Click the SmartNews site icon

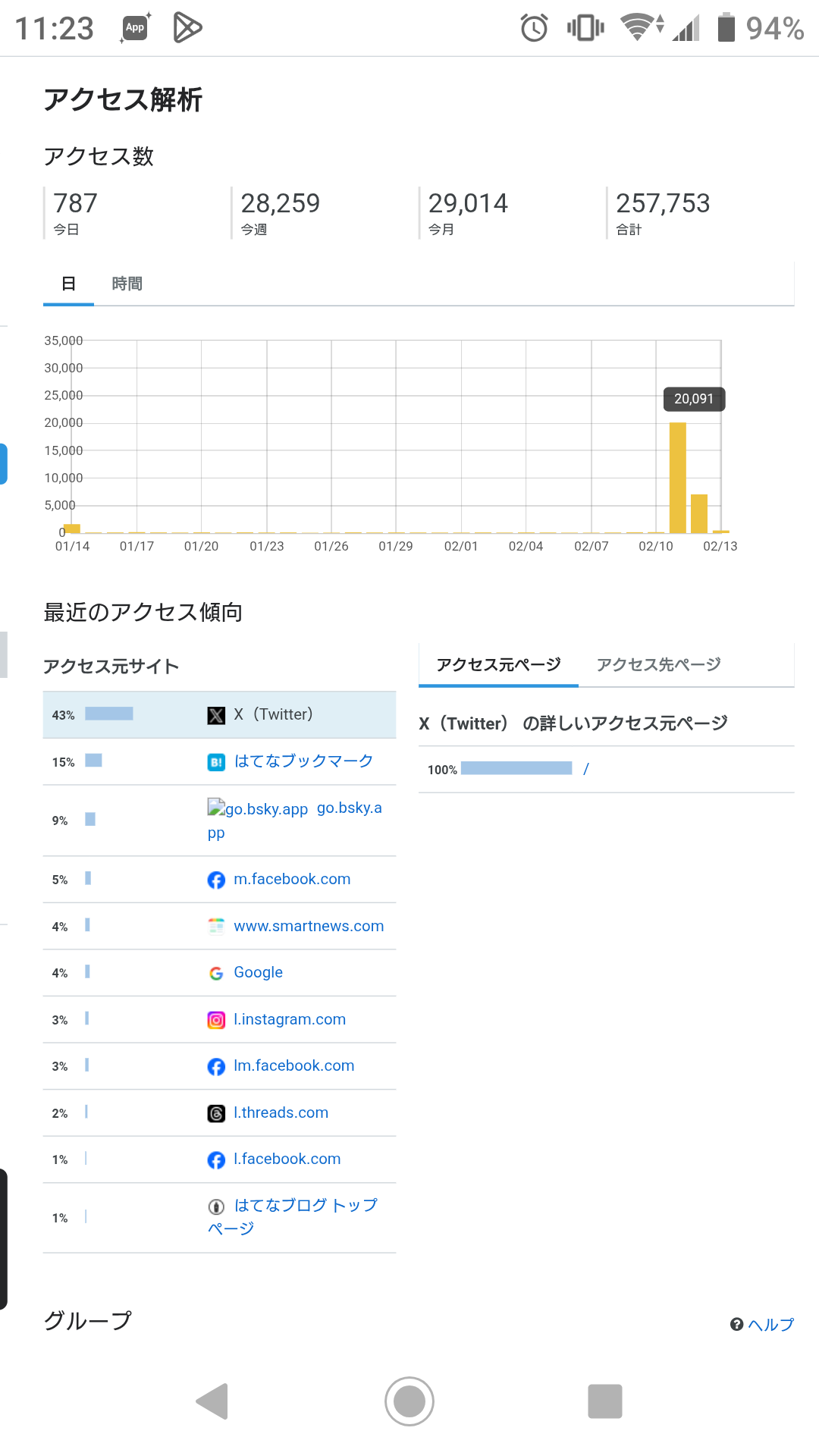coord(216,926)
